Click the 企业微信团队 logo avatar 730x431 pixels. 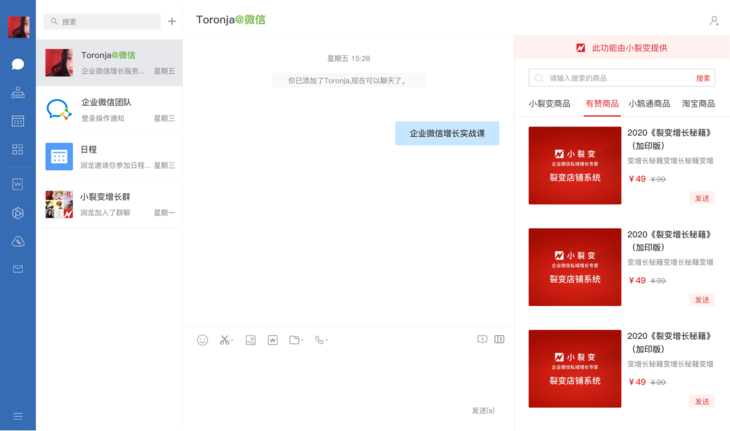59,110
